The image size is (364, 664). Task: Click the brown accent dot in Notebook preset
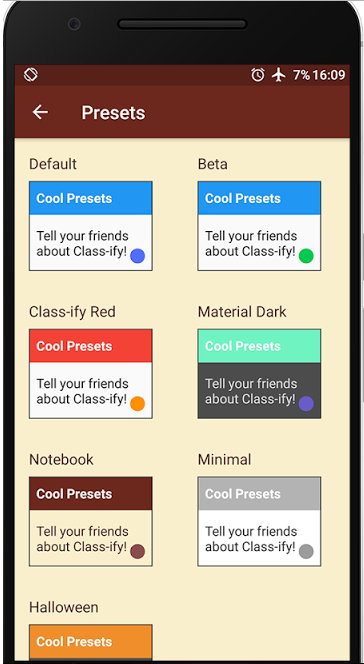138,551
